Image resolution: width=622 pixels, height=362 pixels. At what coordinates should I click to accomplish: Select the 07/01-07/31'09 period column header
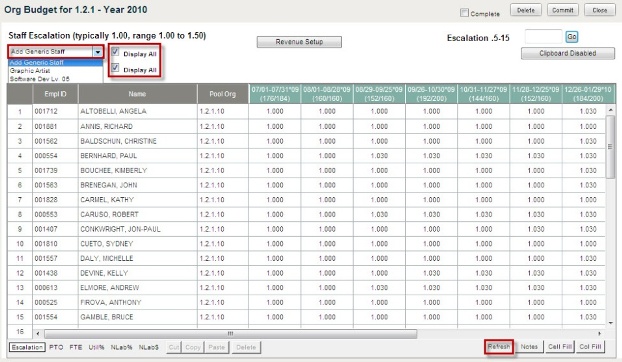pyautogui.click(x=275, y=94)
